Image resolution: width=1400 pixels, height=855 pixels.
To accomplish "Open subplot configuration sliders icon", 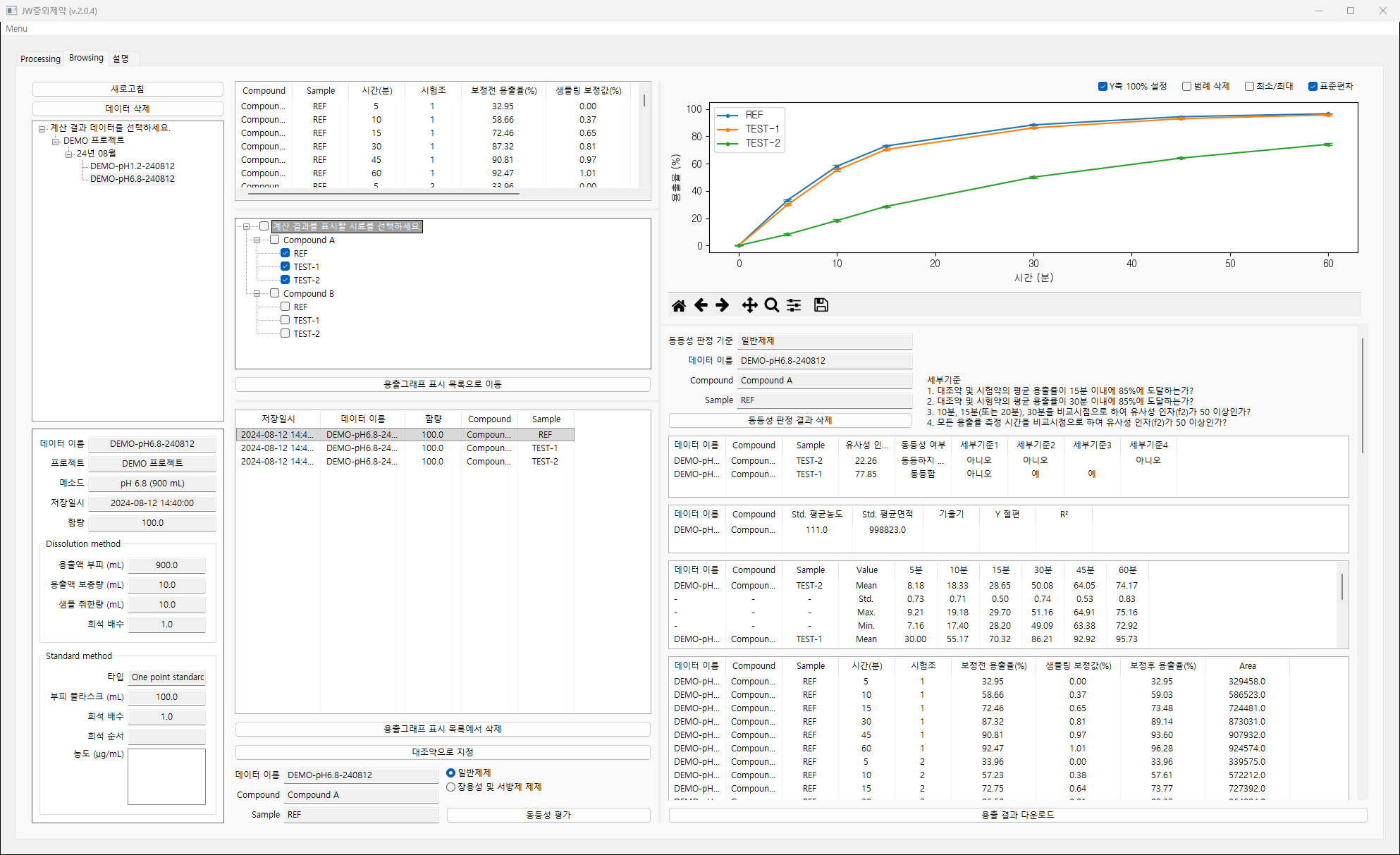I will pyautogui.click(x=794, y=305).
